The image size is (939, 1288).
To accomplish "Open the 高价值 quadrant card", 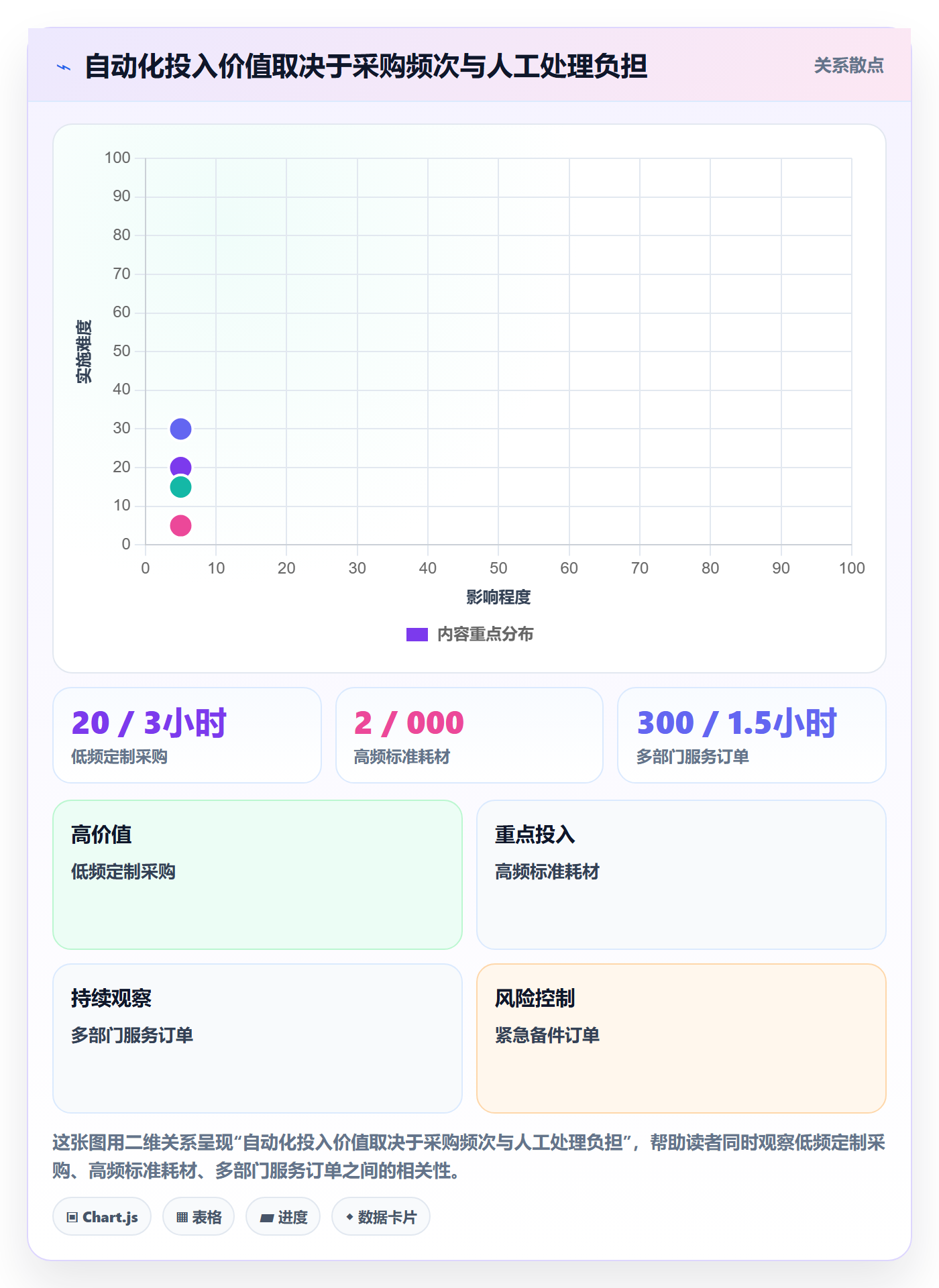I will [258, 875].
